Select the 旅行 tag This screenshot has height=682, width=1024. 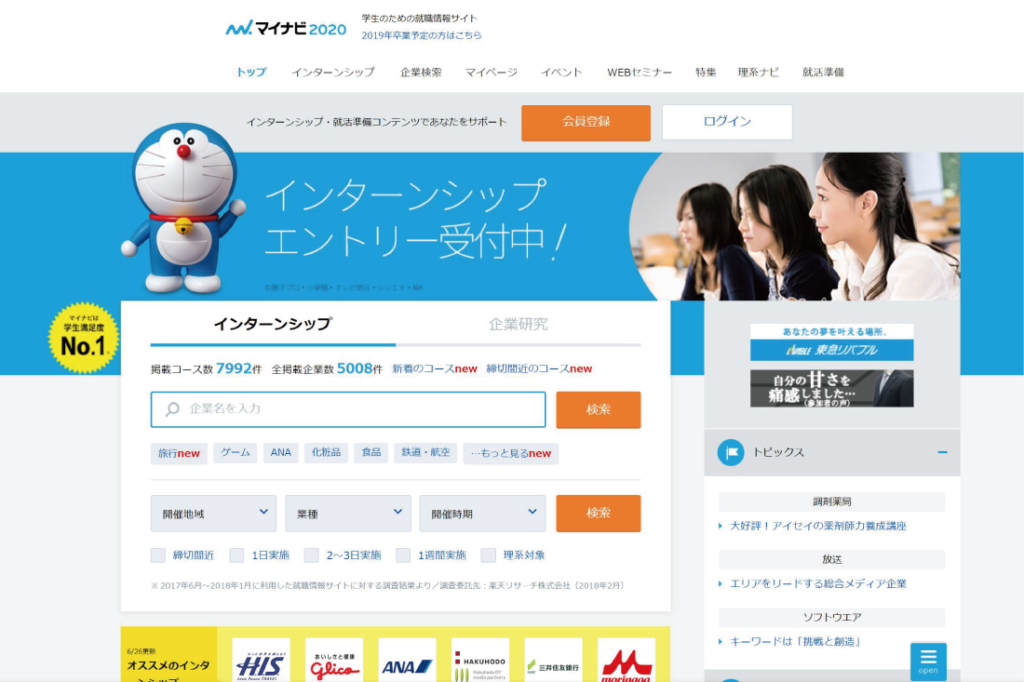point(179,453)
